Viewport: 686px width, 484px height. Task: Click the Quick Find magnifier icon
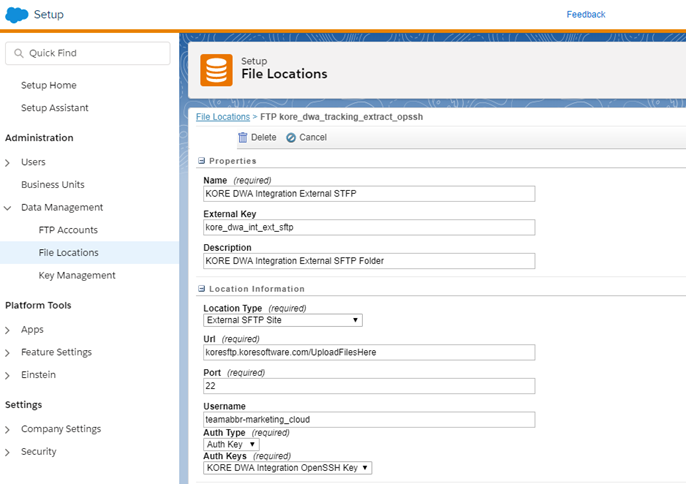click(18, 53)
